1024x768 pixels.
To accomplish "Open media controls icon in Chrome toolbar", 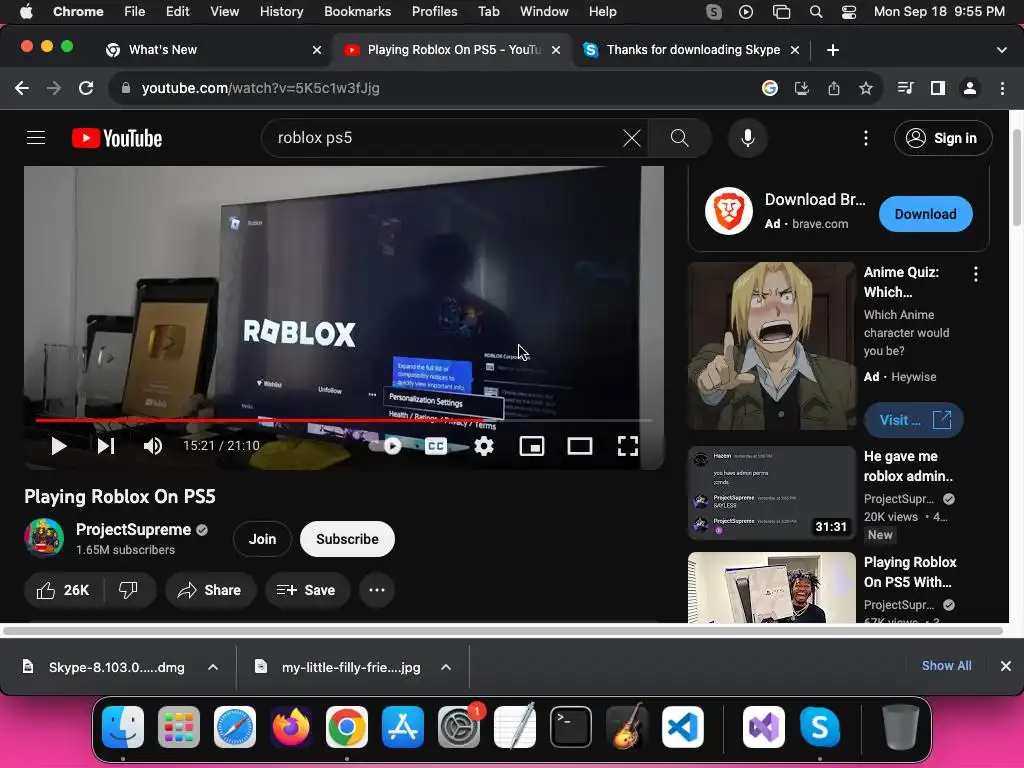I will 906,88.
